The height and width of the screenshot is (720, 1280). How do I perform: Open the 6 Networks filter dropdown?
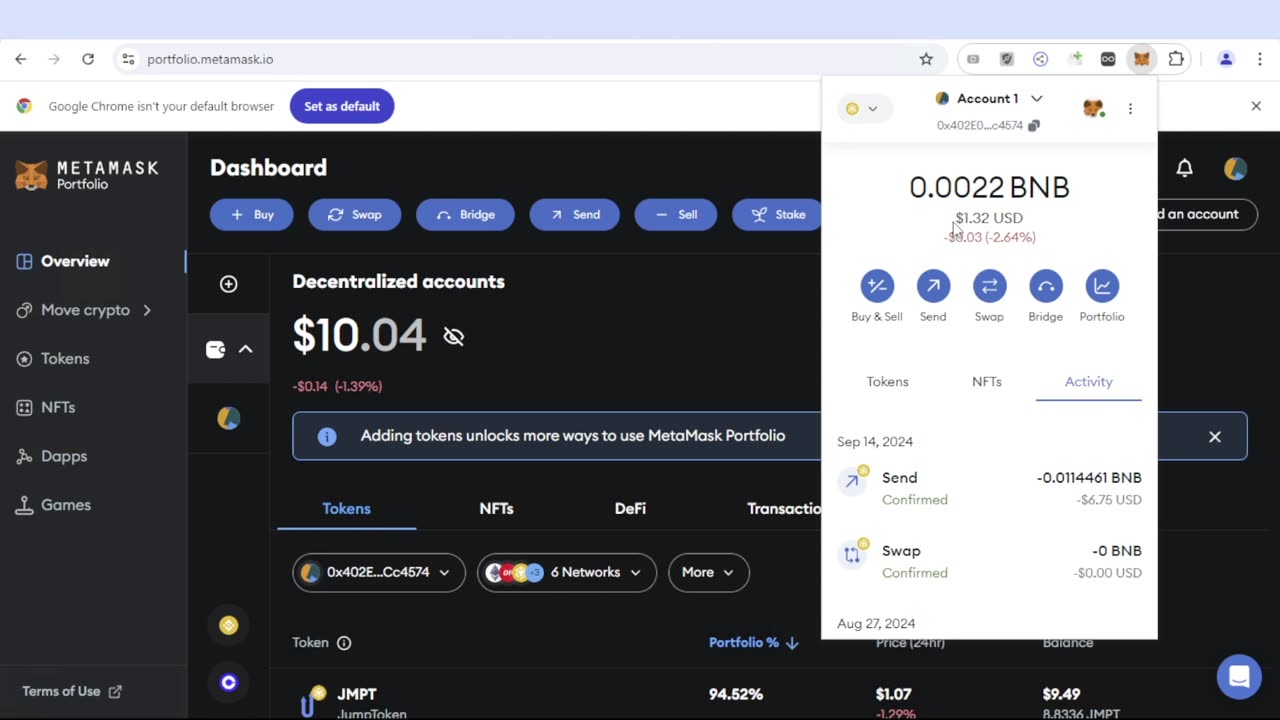567,572
